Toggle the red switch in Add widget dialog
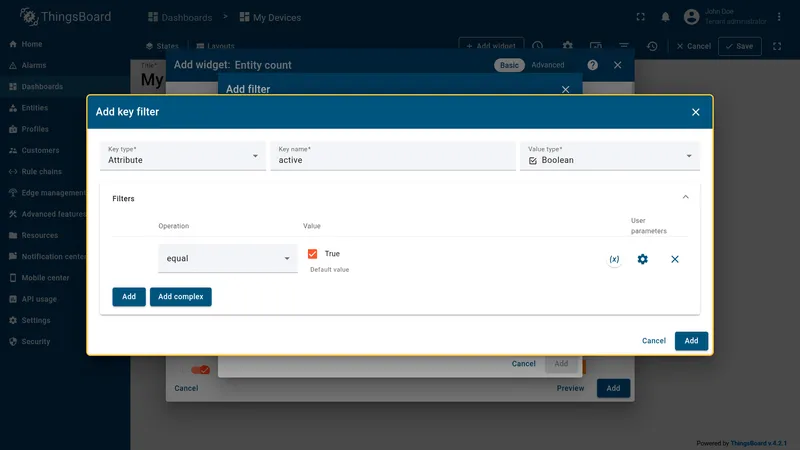800x450 pixels. 200,369
